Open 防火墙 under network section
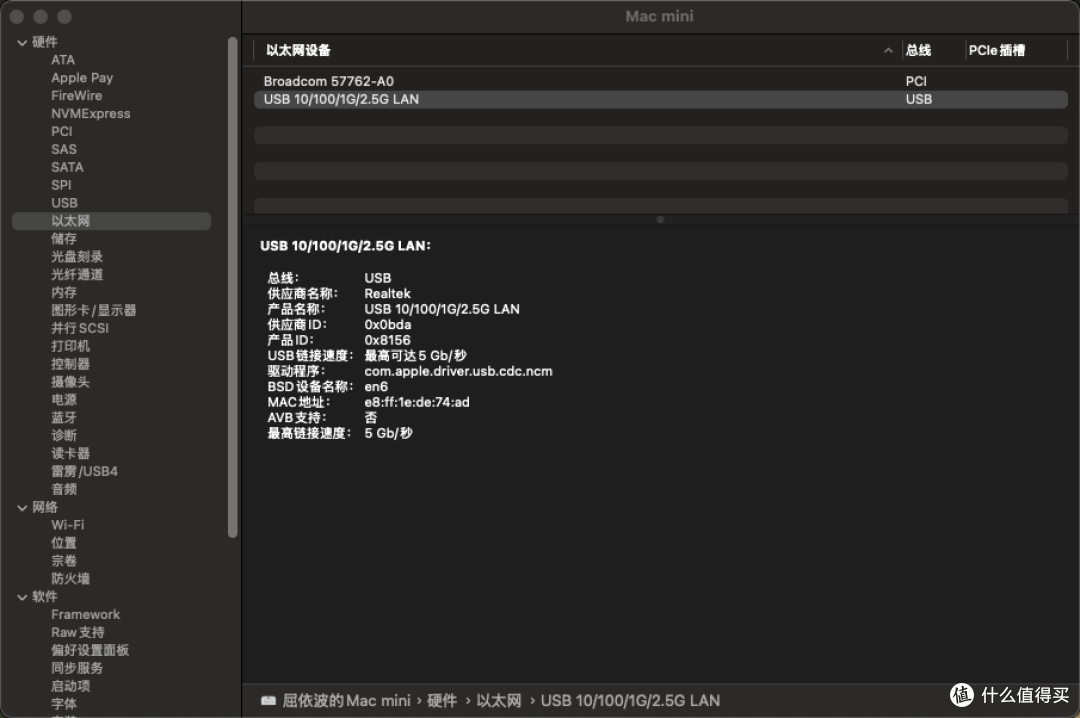This screenshot has height=718, width=1080. (70, 579)
